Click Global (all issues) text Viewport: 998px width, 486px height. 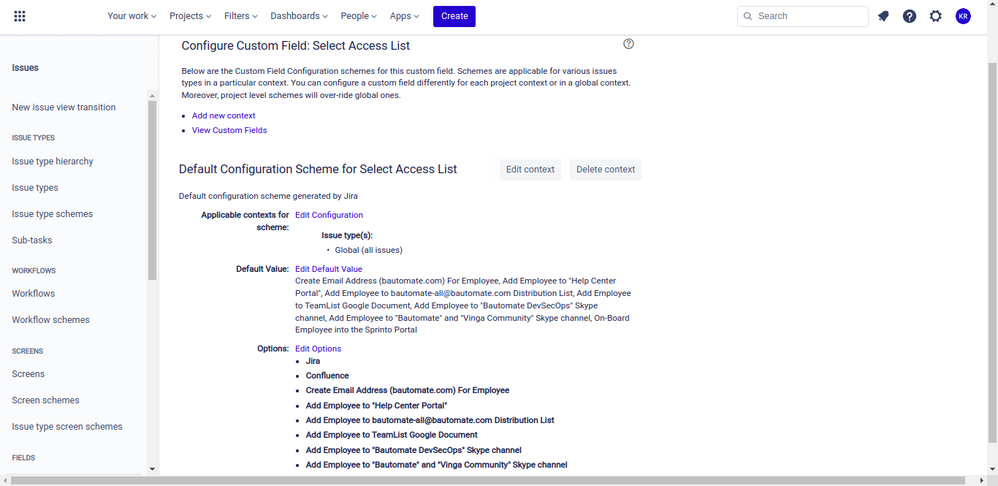click(x=369, y=250)
